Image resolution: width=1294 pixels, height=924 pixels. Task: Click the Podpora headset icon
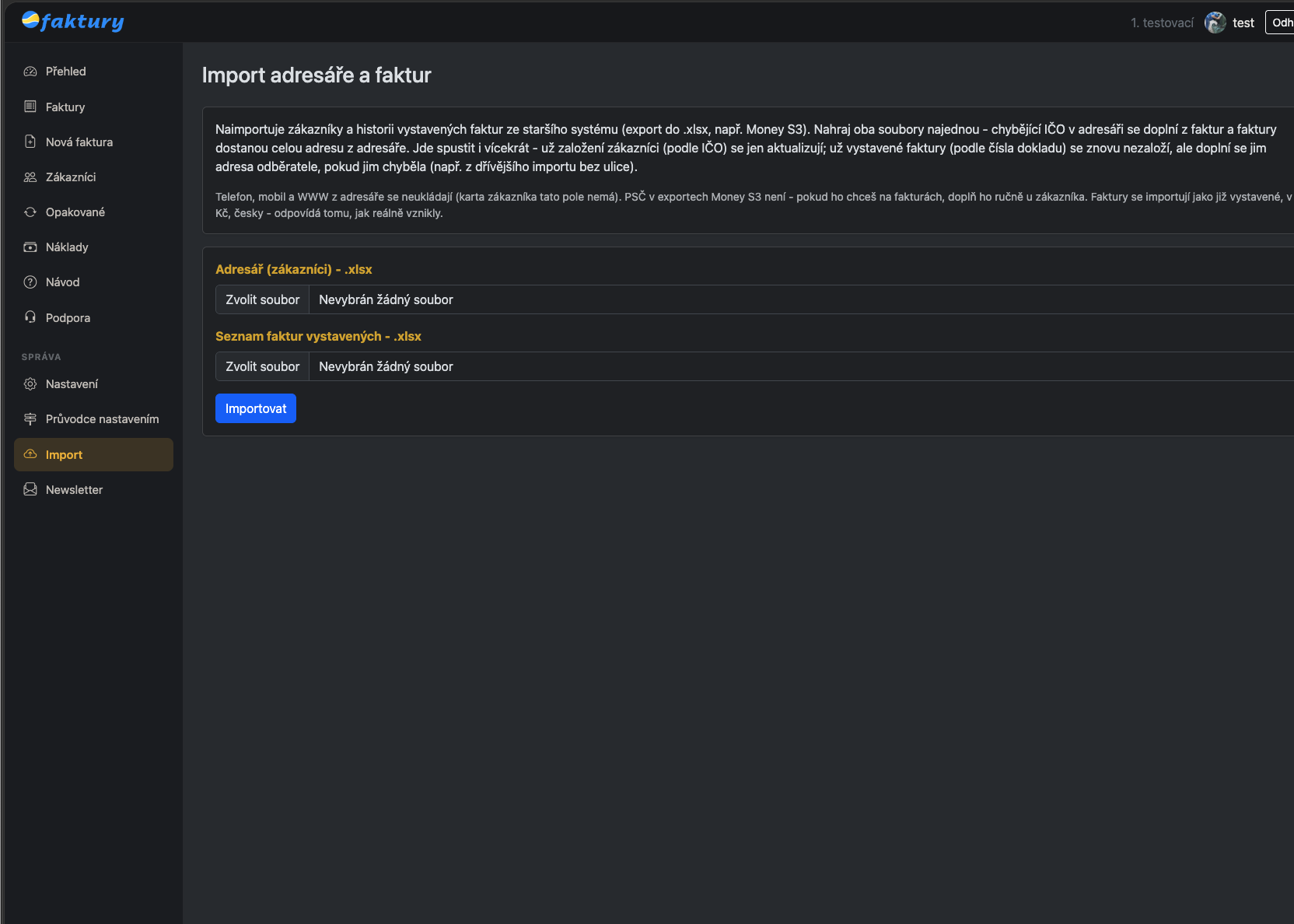30,317
